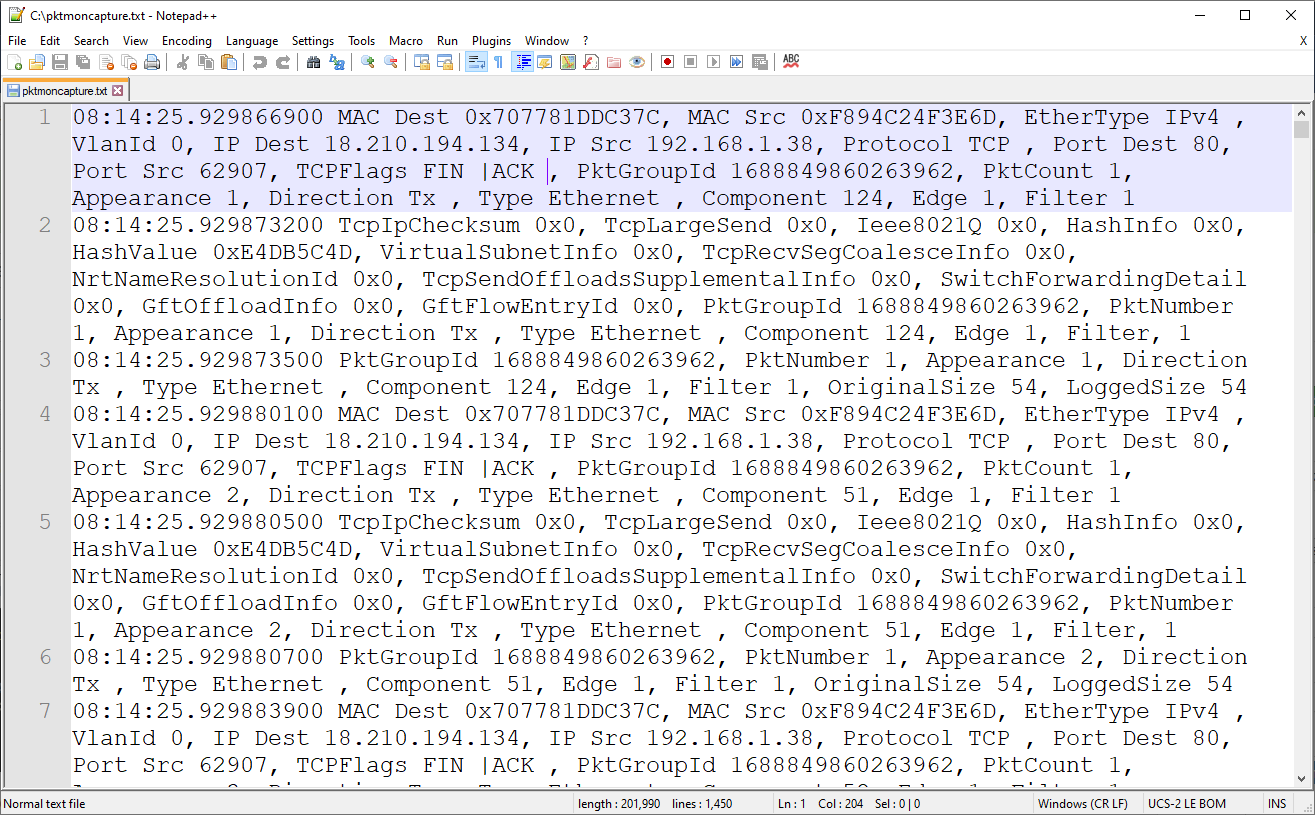Play back the recorded macro

click(x=712, y=61)
